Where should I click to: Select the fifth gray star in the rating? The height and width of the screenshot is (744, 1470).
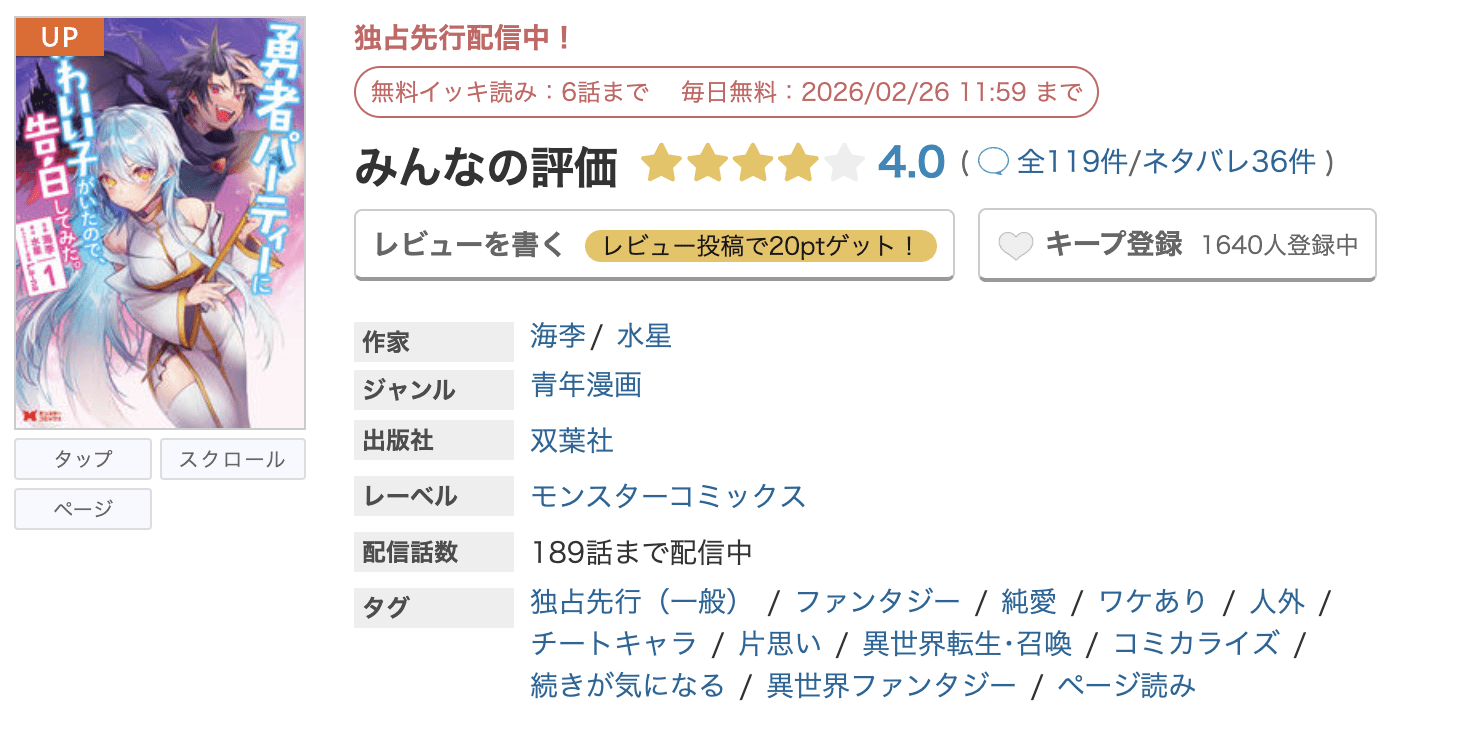click(843, 162)
